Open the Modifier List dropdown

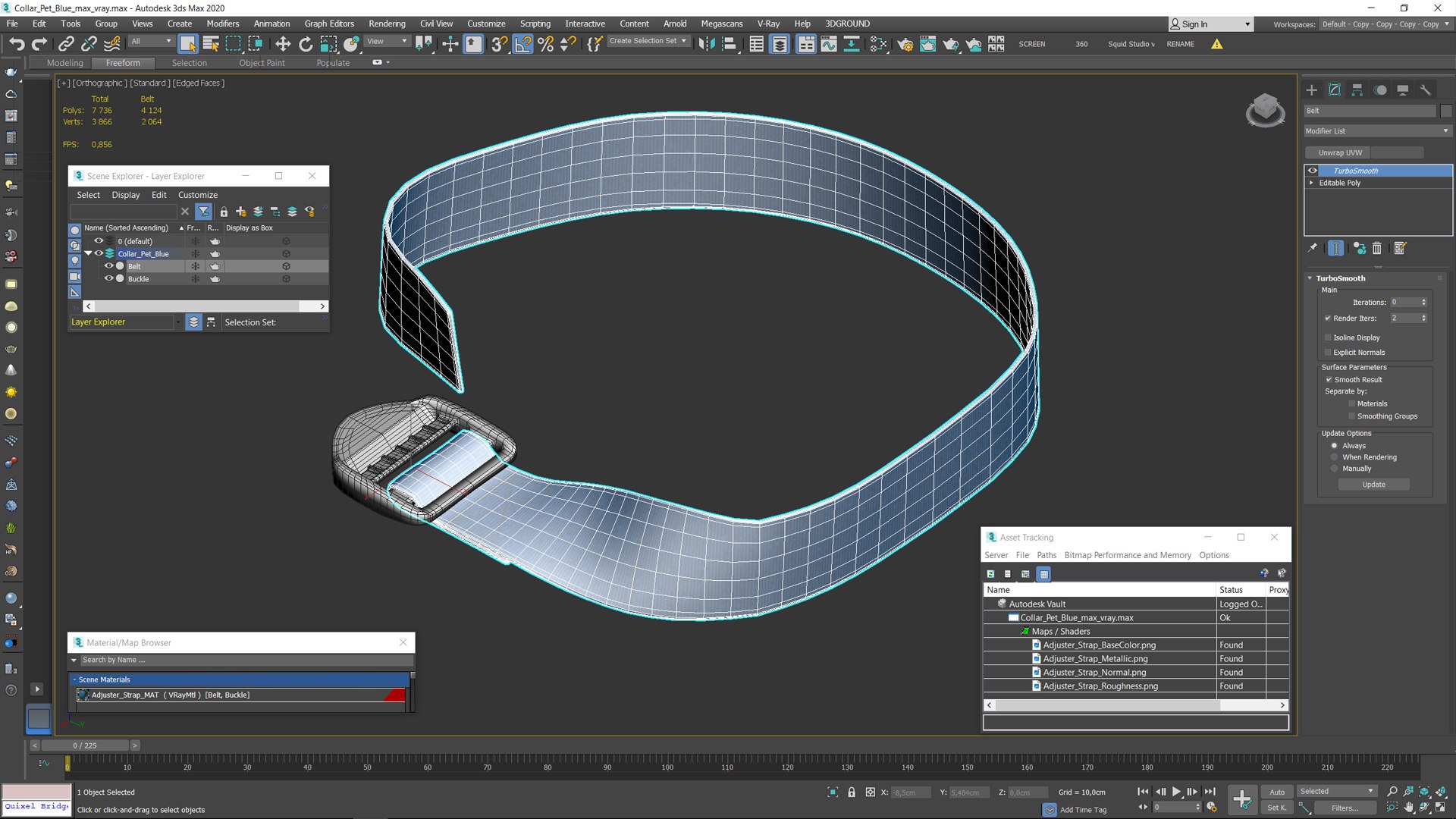click(x=1377, y=130)
